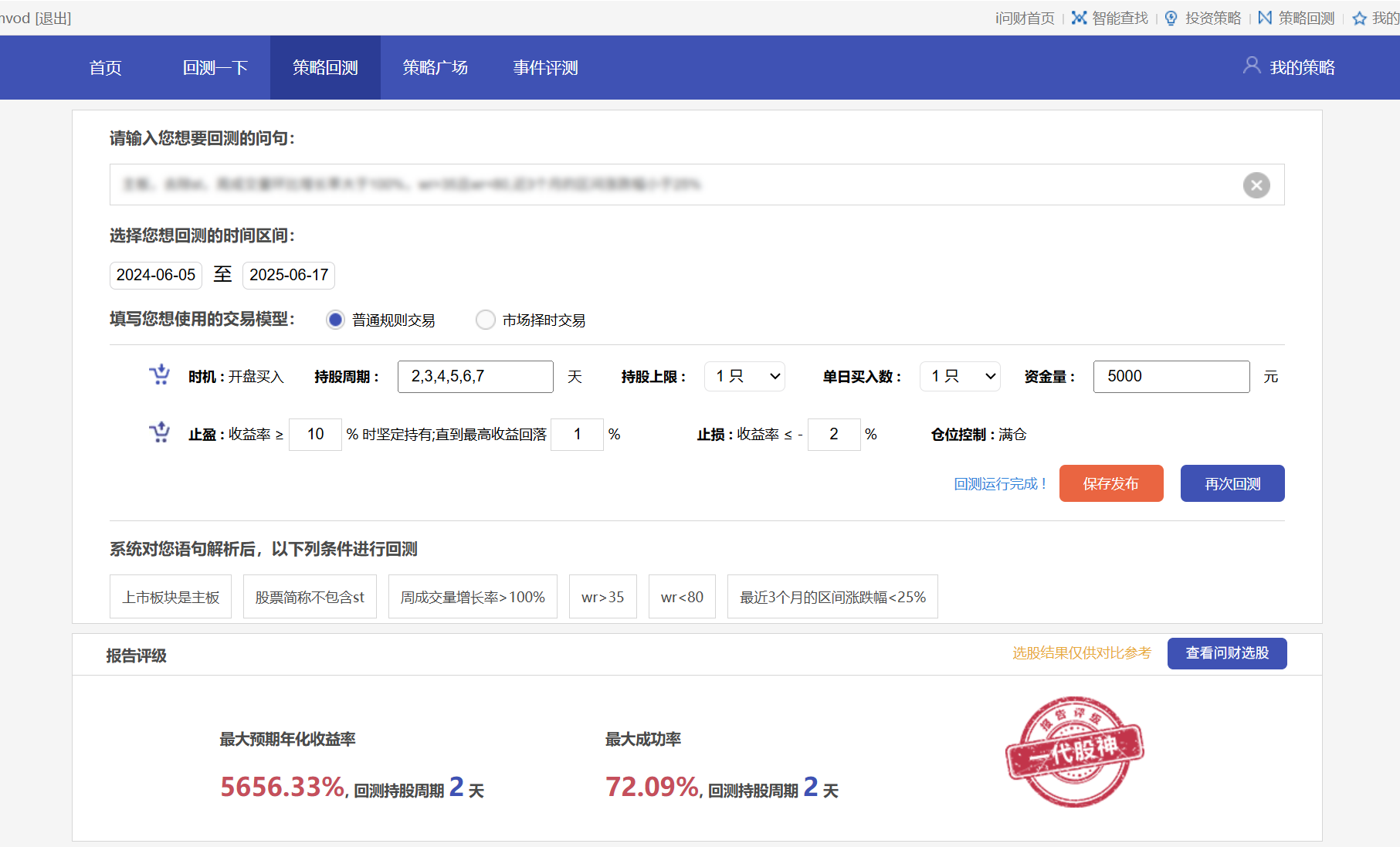Click the 投资策略 lightbulb icon
The image size is (1400, 847).
point(1171,18)
